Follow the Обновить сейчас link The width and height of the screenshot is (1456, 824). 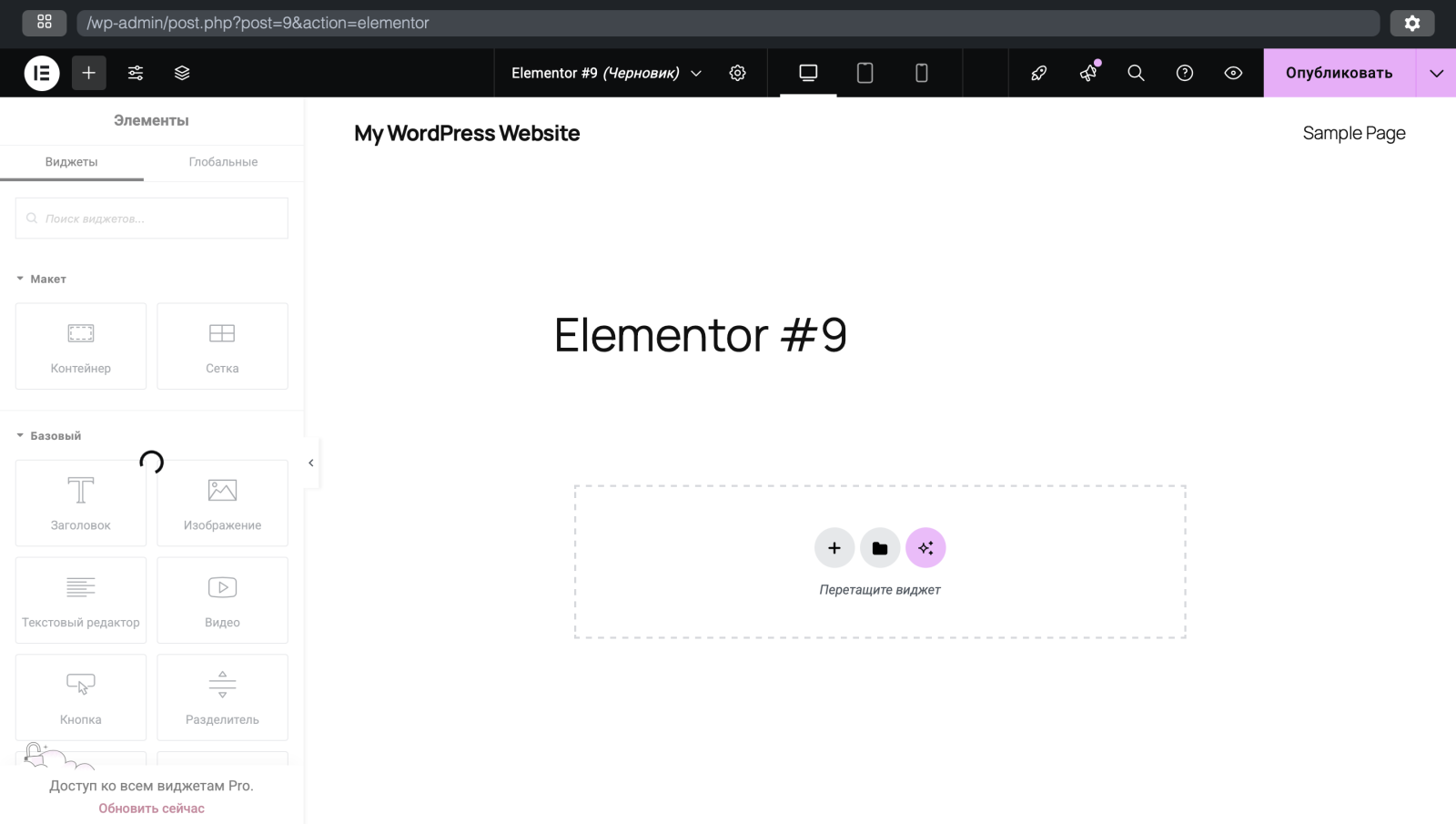coord(151,809)
